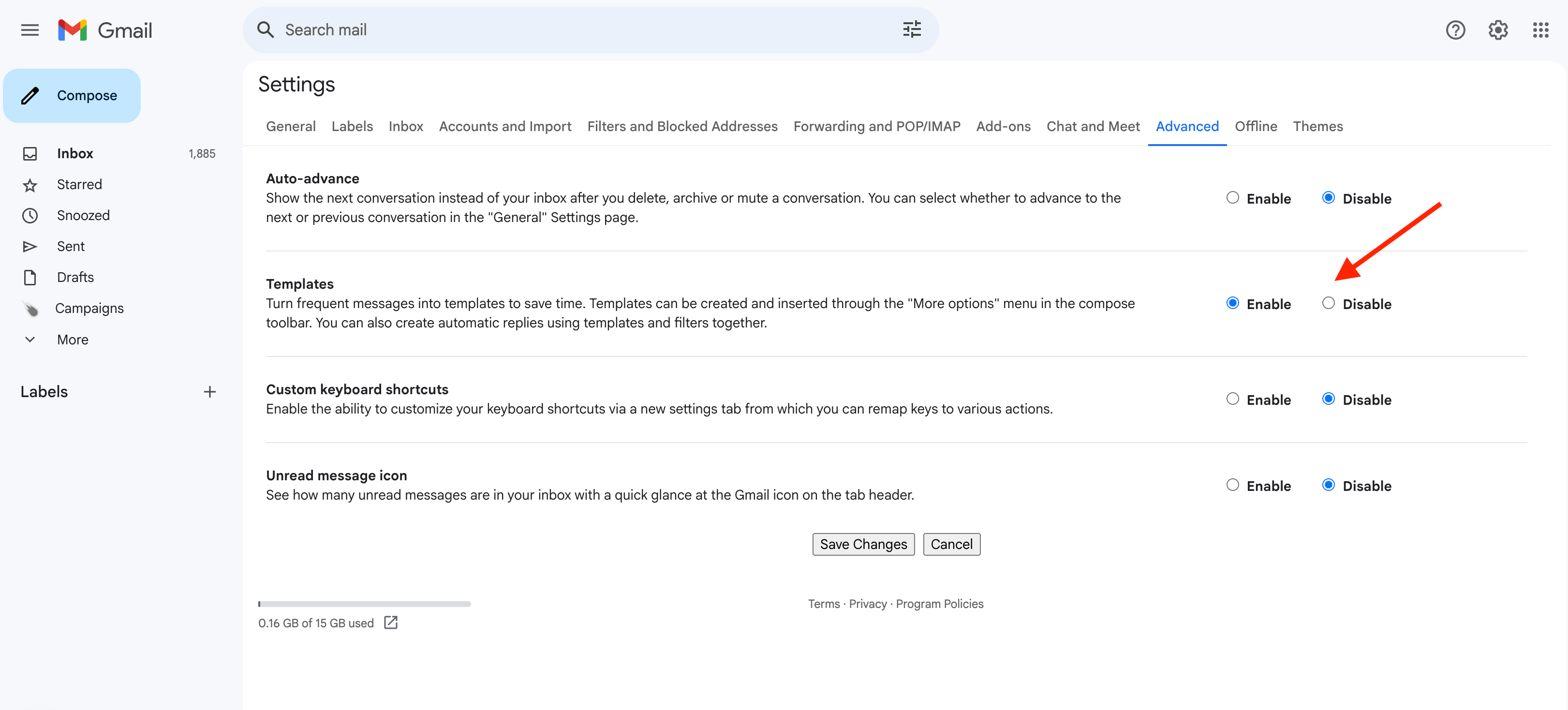Enable Custom keyboard shortcuts
Image resolution: width=1568 pixels, height=710 pixels.
point(1232,399)
